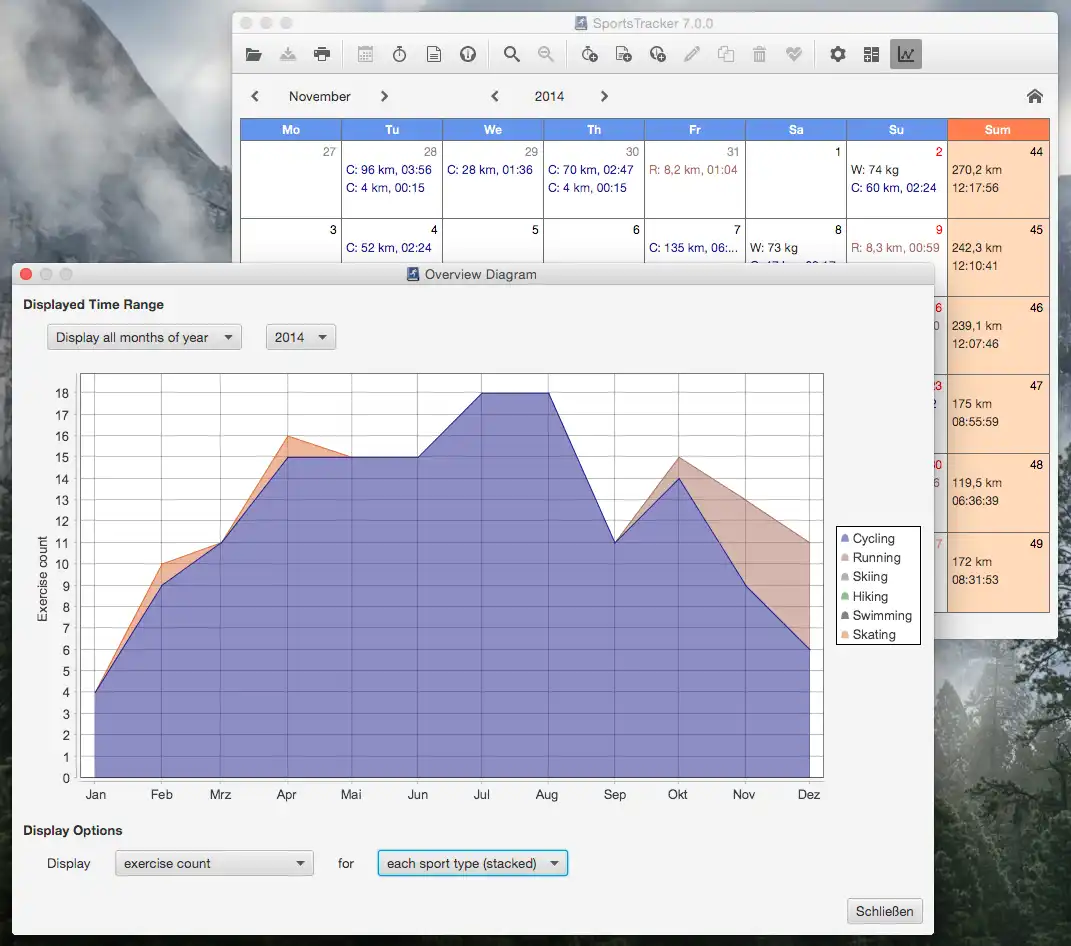Screen dimensions: 1071x946
Task: Add new note via document-plus icon
Action: (x=623, y=54)
